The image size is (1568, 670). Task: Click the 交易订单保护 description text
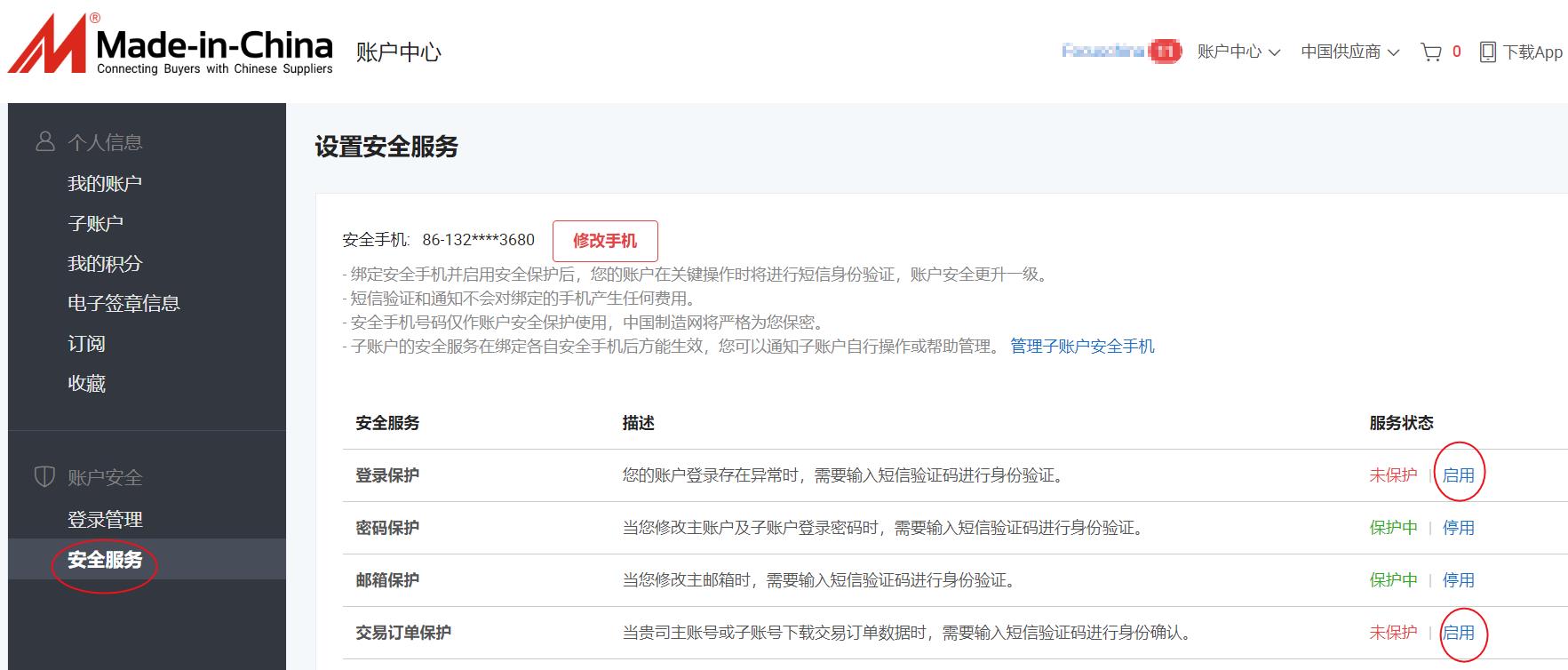coord(906,633)
